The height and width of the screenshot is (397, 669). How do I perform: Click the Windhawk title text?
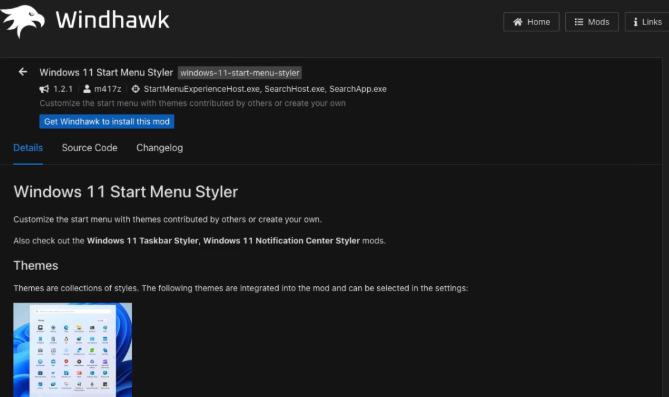point(113,20)
